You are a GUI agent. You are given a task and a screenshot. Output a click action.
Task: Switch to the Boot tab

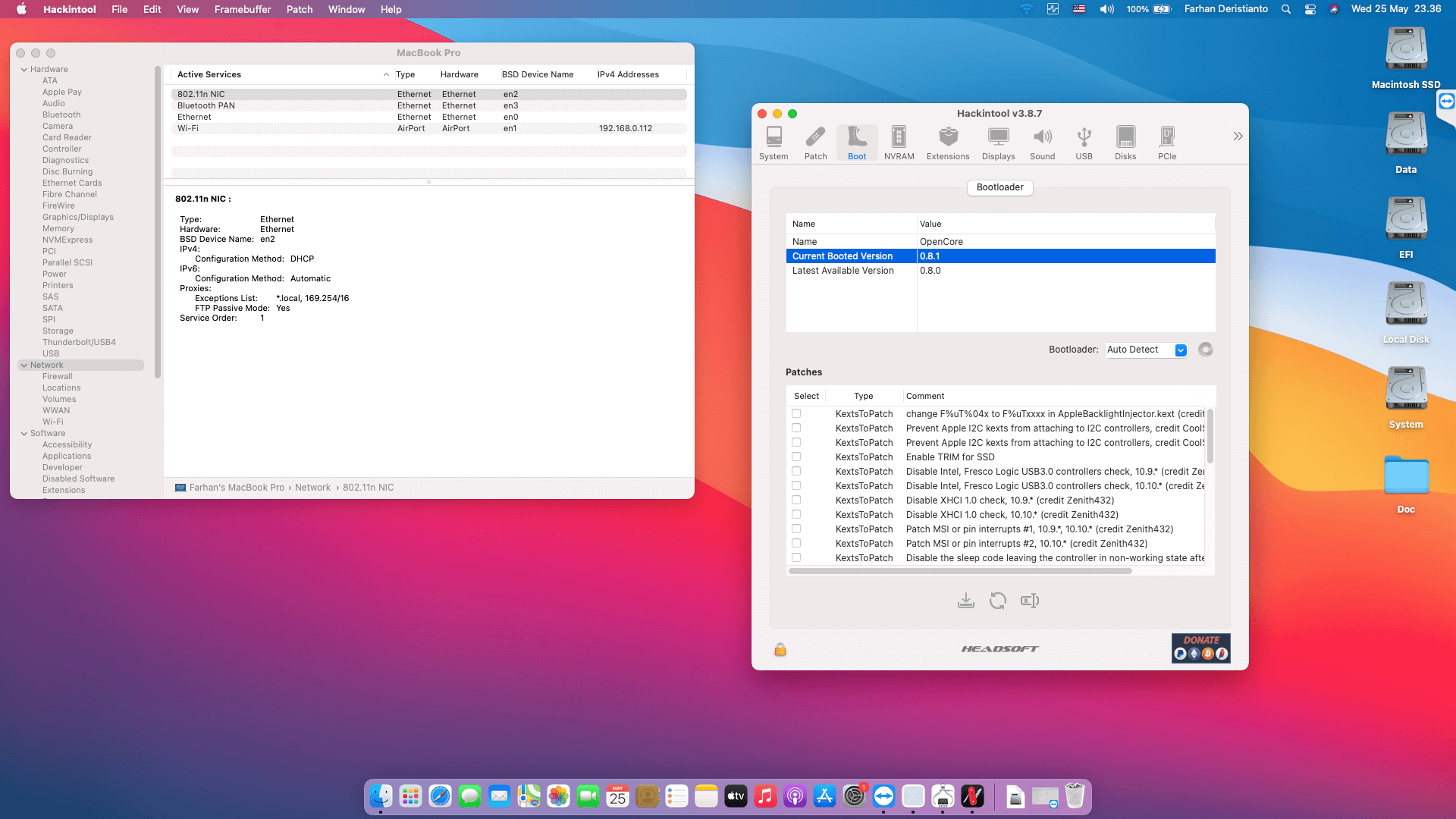[857, 142]
